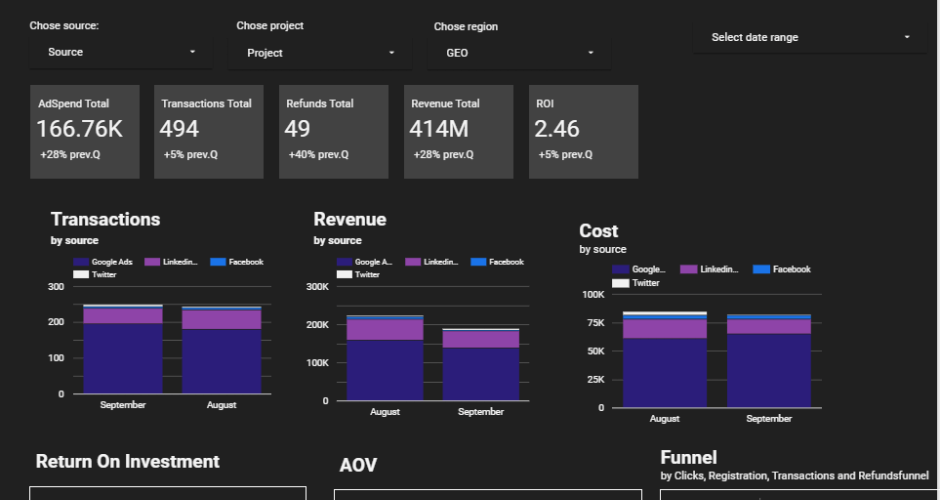The width and height of the screenshot is (940, 500).
Task: Click the ROI 2.46 scorecard
Action: [582, 132]
